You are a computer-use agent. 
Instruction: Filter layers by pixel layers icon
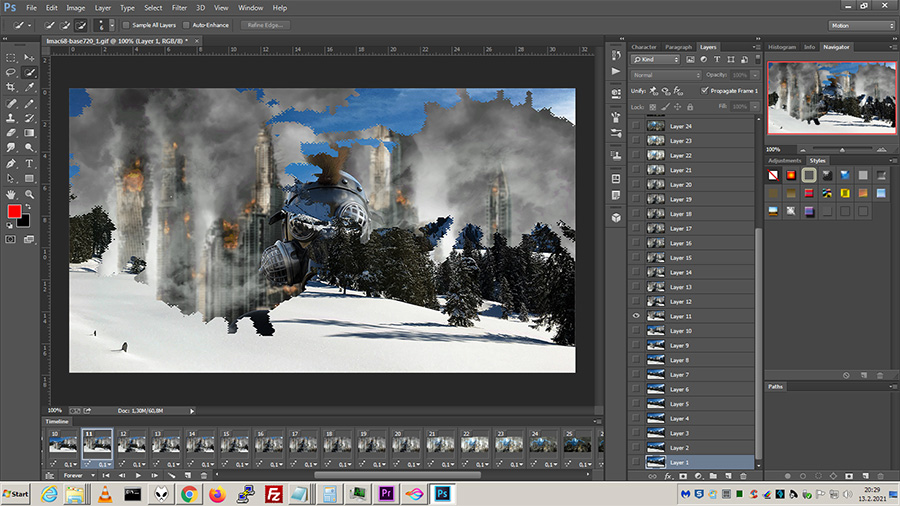click(690, 59)
